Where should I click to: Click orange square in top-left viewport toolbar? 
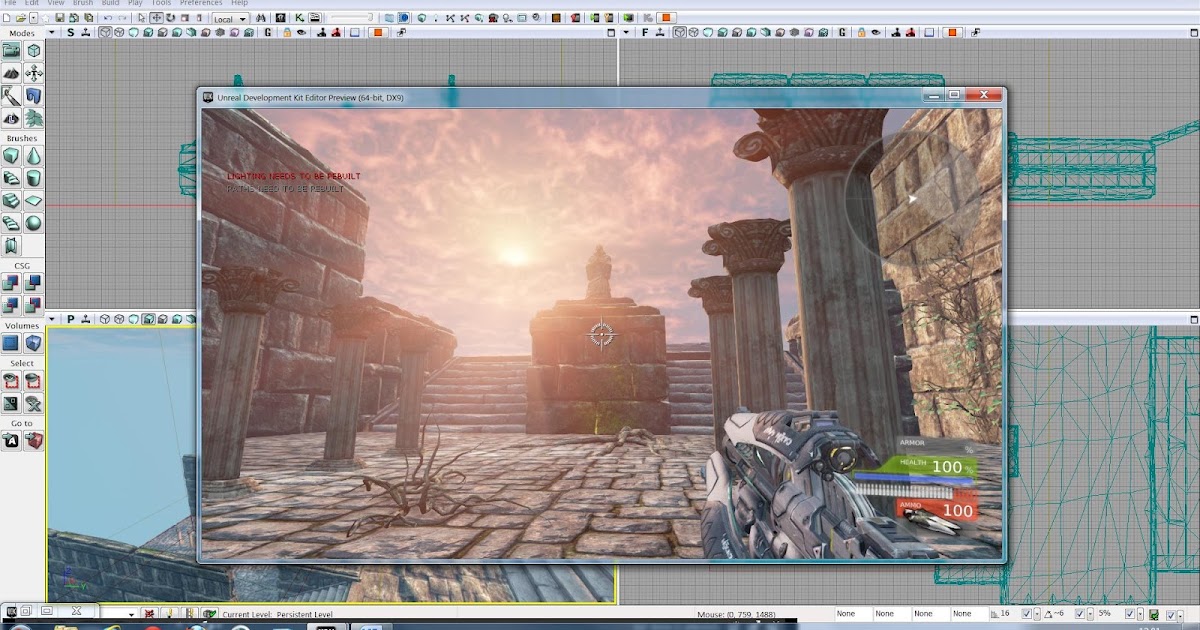pyautogui.click(x=378, y=32)
